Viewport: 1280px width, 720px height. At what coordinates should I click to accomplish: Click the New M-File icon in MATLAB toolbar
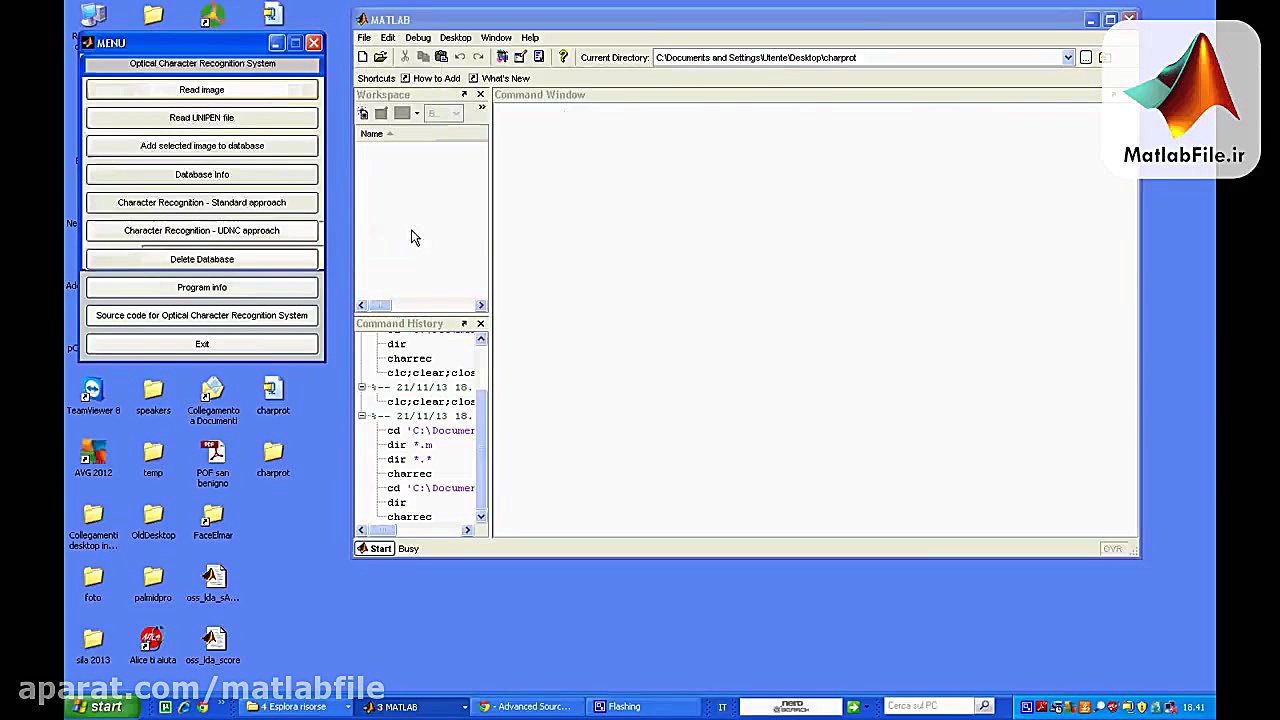tap(363, 57)
